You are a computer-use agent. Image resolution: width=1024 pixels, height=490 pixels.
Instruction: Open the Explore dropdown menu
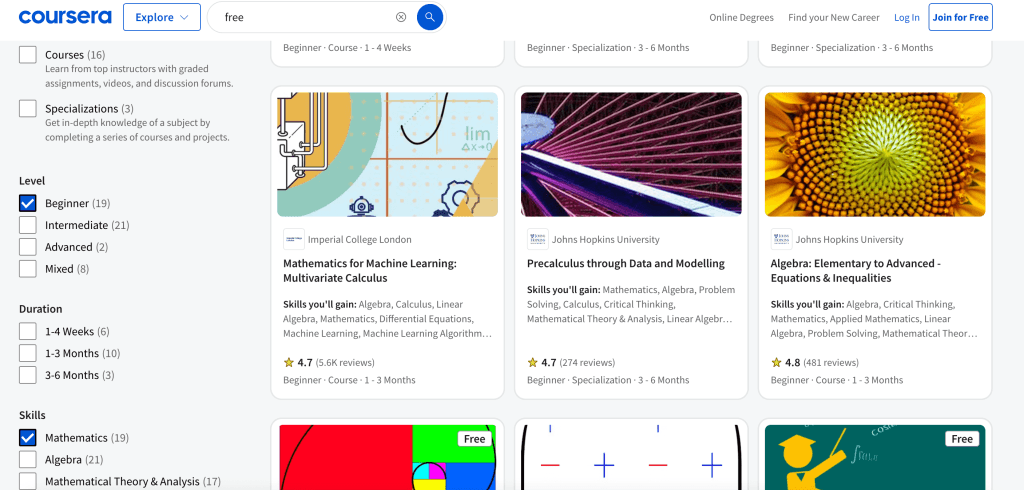(161, 17)
